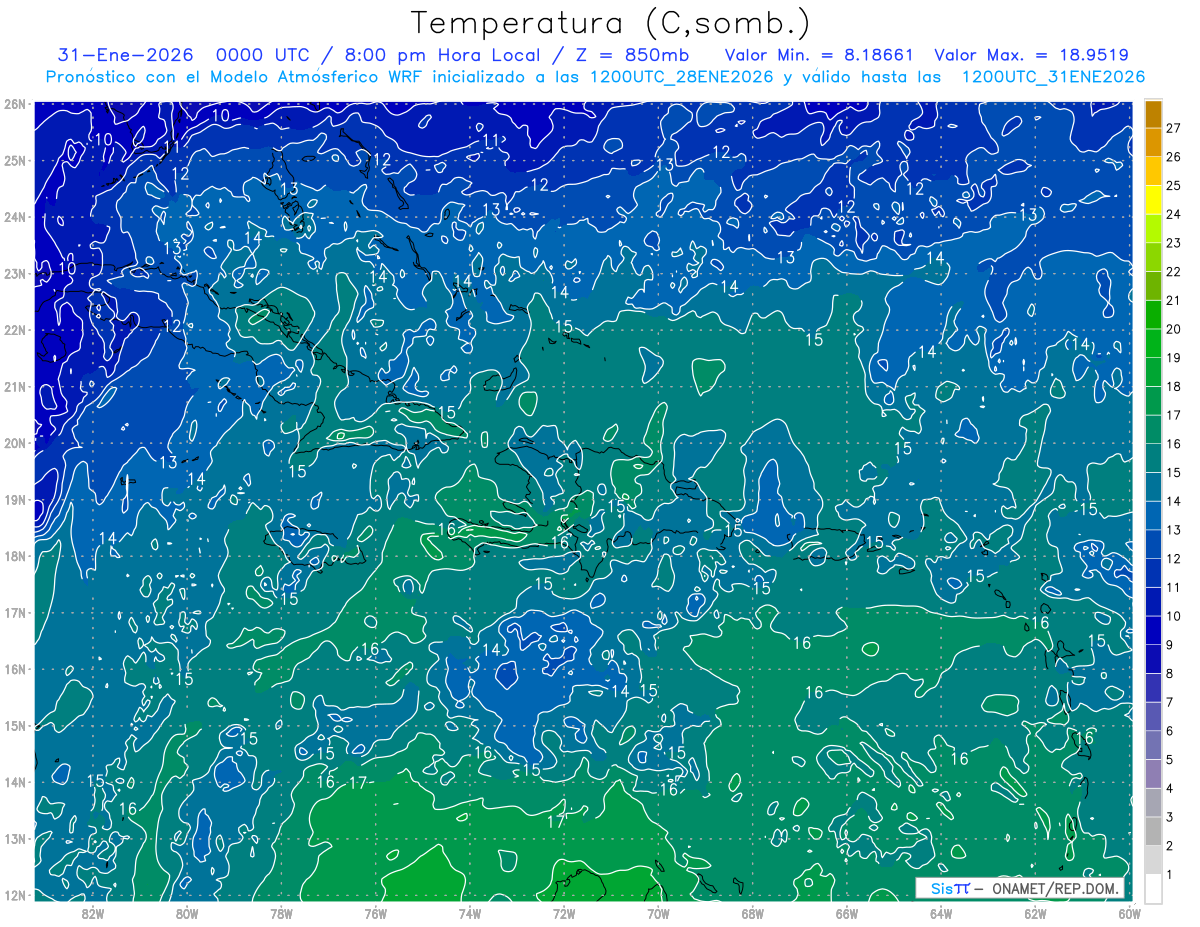Click the 72W longitude axis label
1200x927 pixels.
[x=563, y=913]
